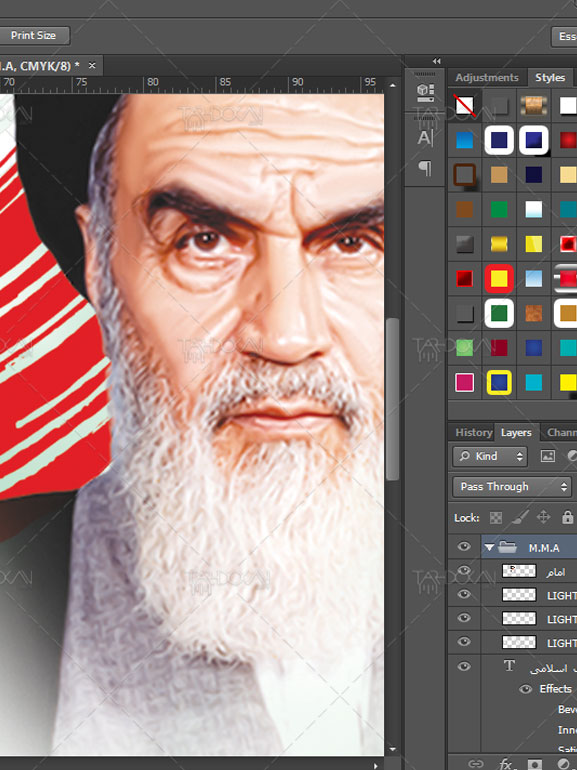Apply the blue square with yellow border style
This screenshot has height=770, width=577.
499,383
